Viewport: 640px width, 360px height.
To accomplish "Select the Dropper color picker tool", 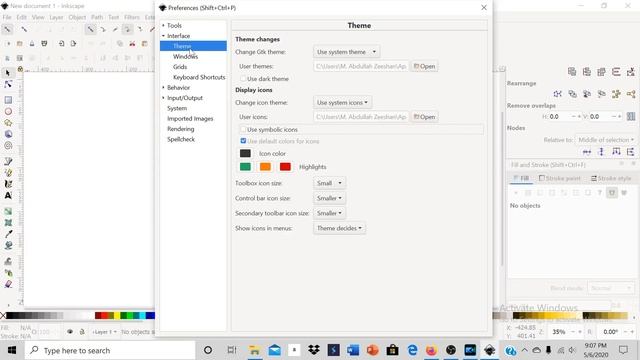I will pos(8,234).
